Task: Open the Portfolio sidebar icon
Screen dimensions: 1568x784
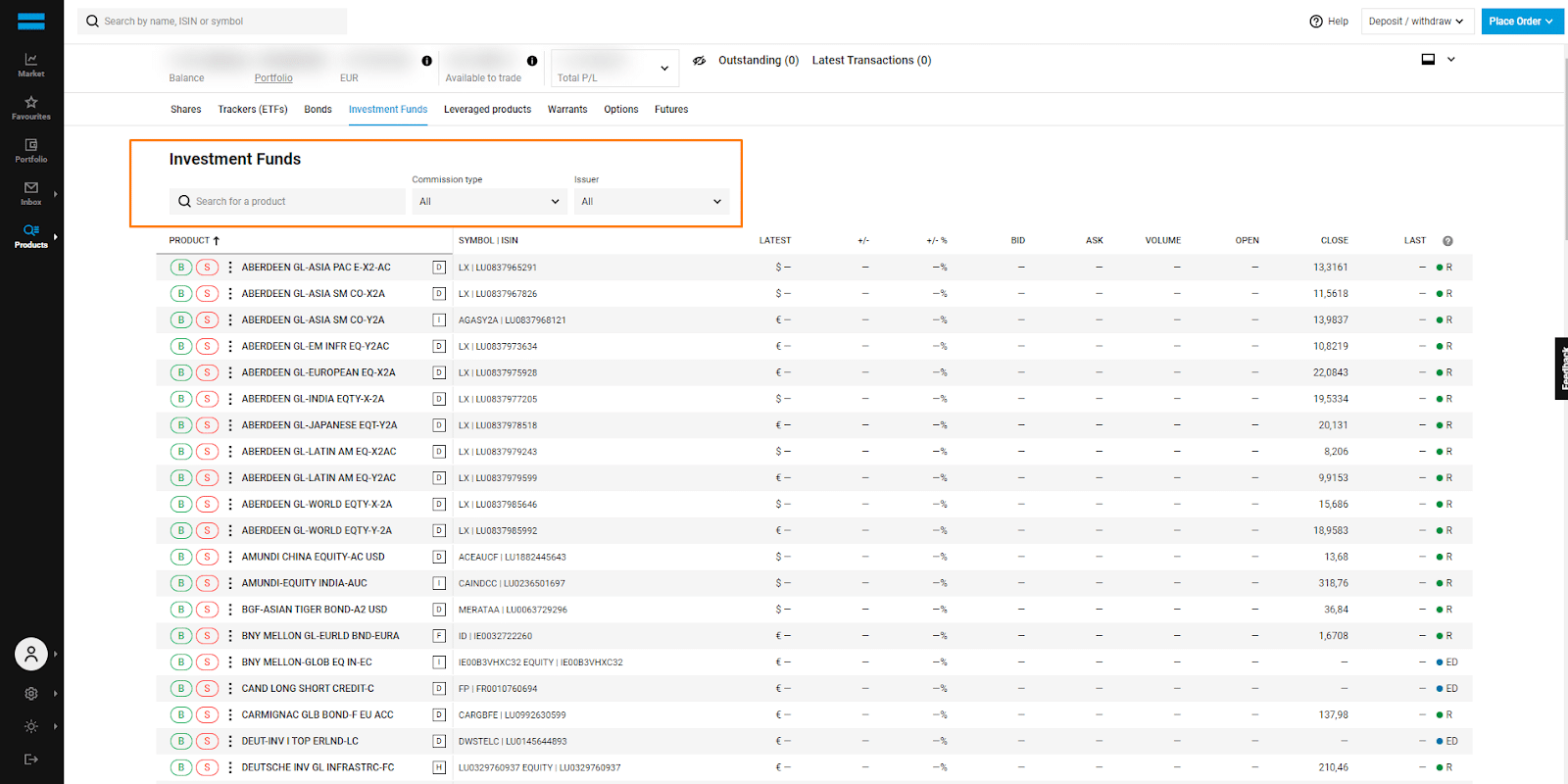Action: 31,150
